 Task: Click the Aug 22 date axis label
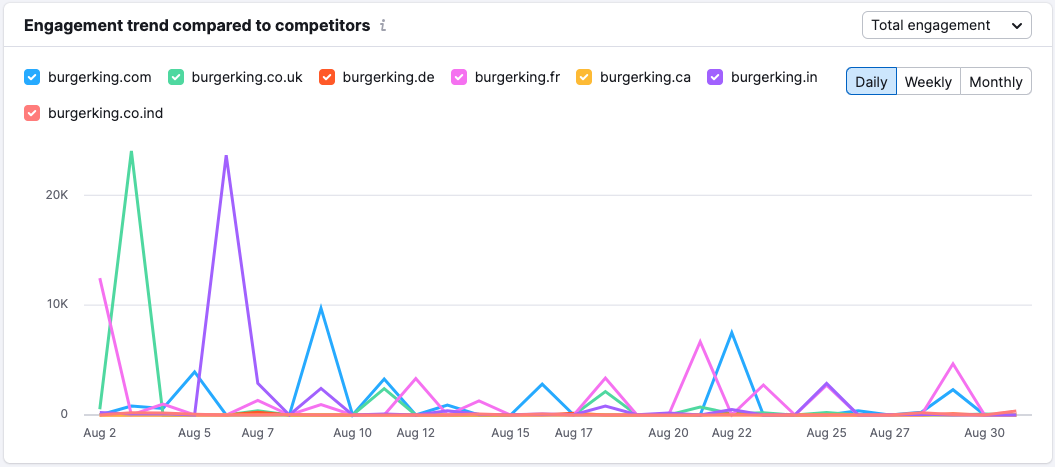[731, 434]
